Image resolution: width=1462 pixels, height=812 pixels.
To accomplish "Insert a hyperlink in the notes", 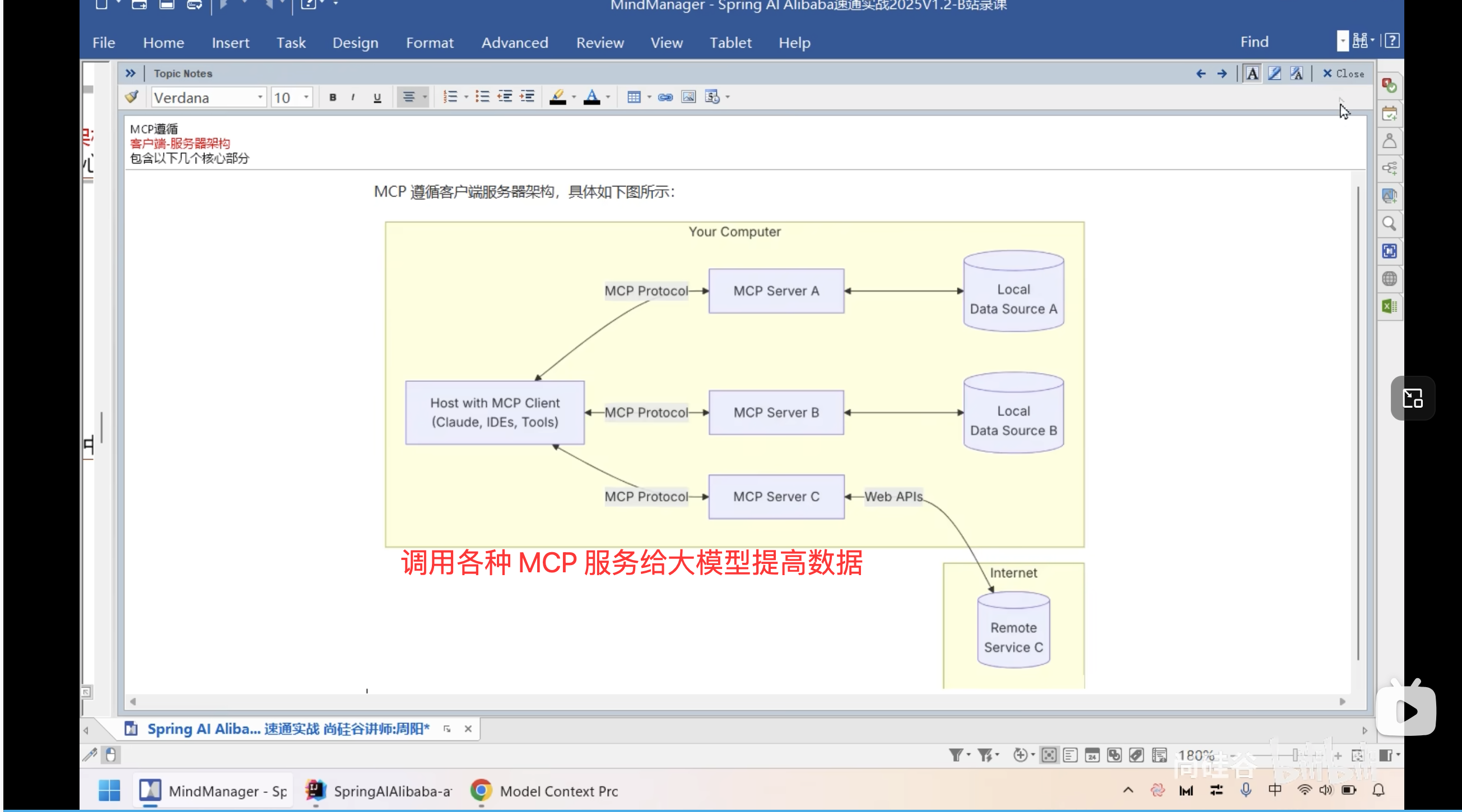I will tap(664, 96).
